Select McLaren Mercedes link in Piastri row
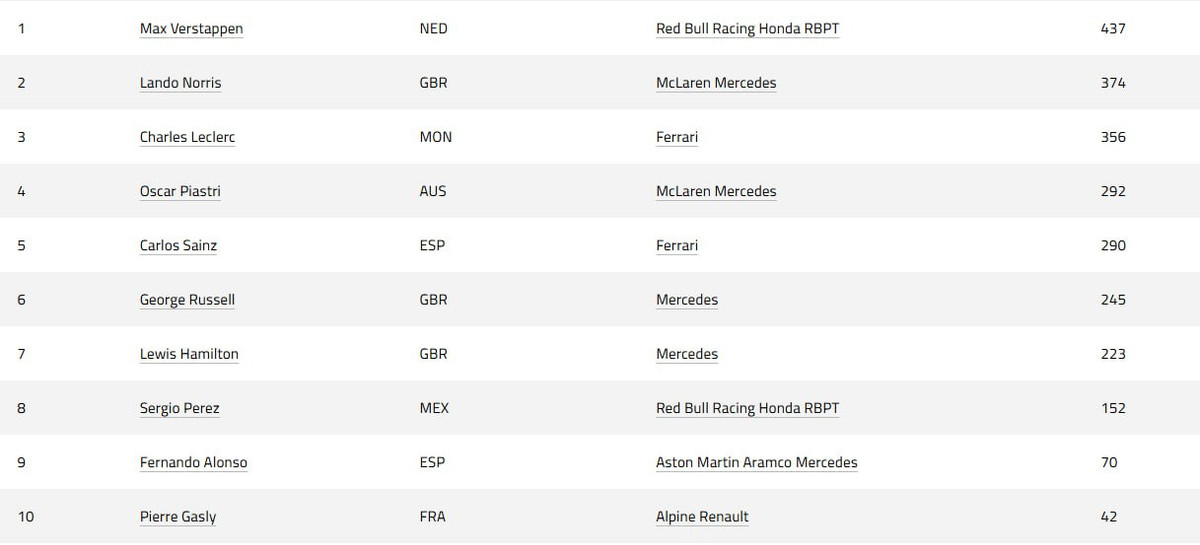Viewport: 1200px width, 545px height. [716, 191]
